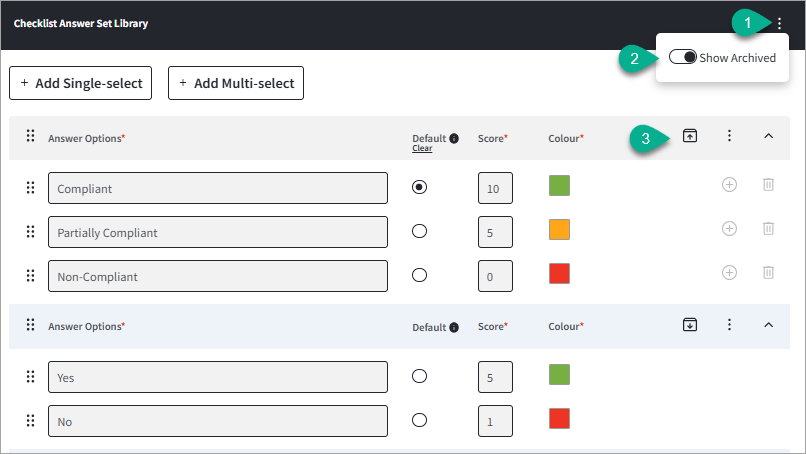The width and height of the screenshot is (806, 454).
Task: Click the No row score field
Action: [495, 421]
